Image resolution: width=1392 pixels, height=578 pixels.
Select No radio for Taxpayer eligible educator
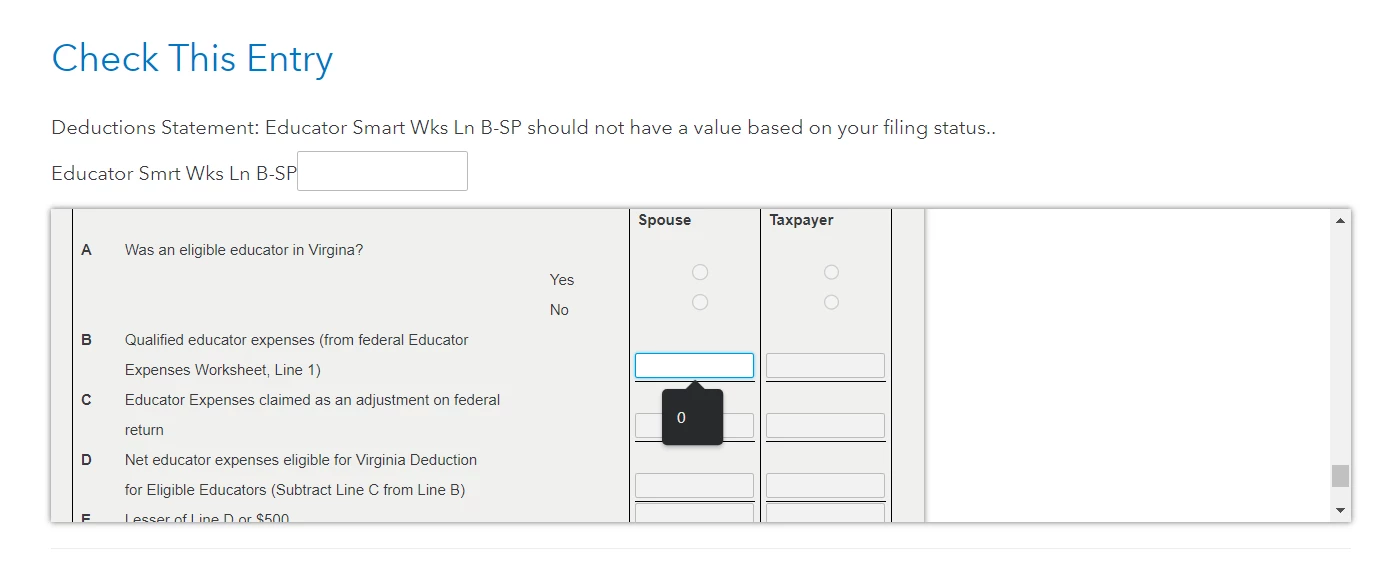[831, 302]
